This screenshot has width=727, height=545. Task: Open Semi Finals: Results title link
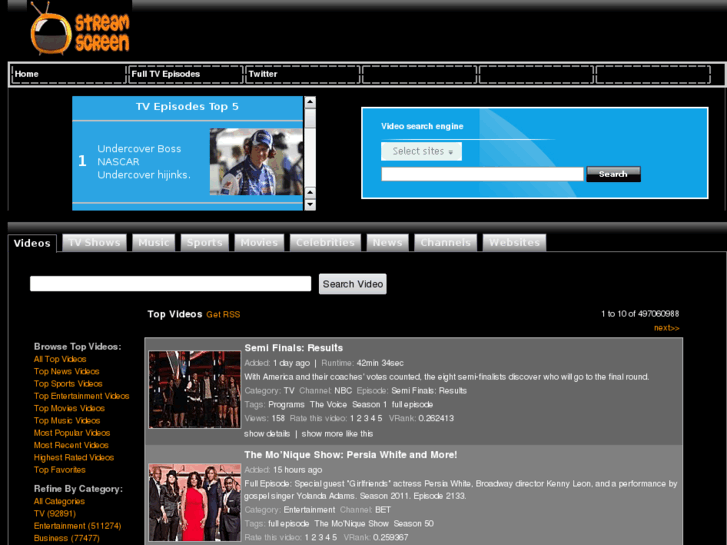click(293, 348)
